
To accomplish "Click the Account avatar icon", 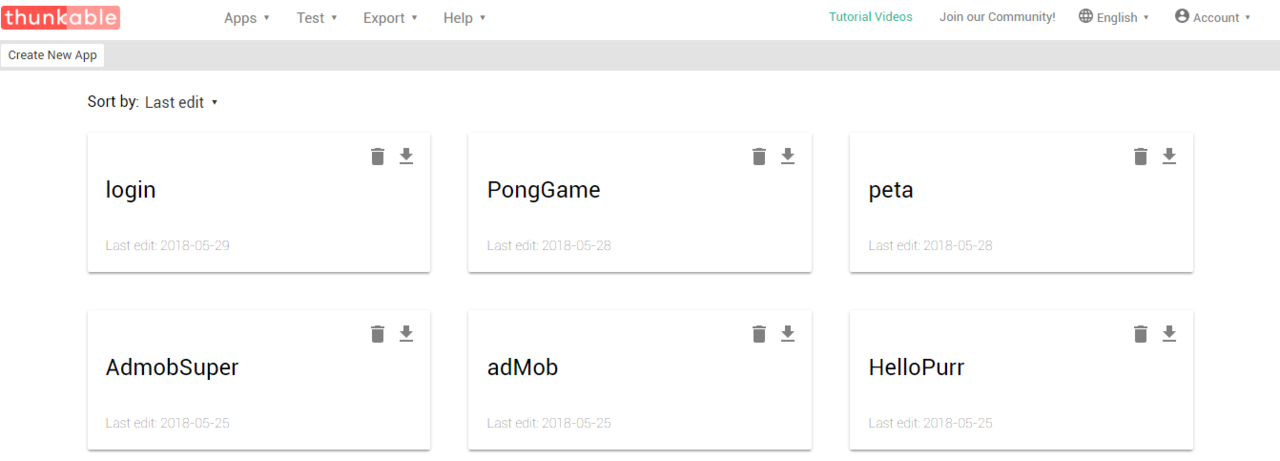I will click(1182, 16).
